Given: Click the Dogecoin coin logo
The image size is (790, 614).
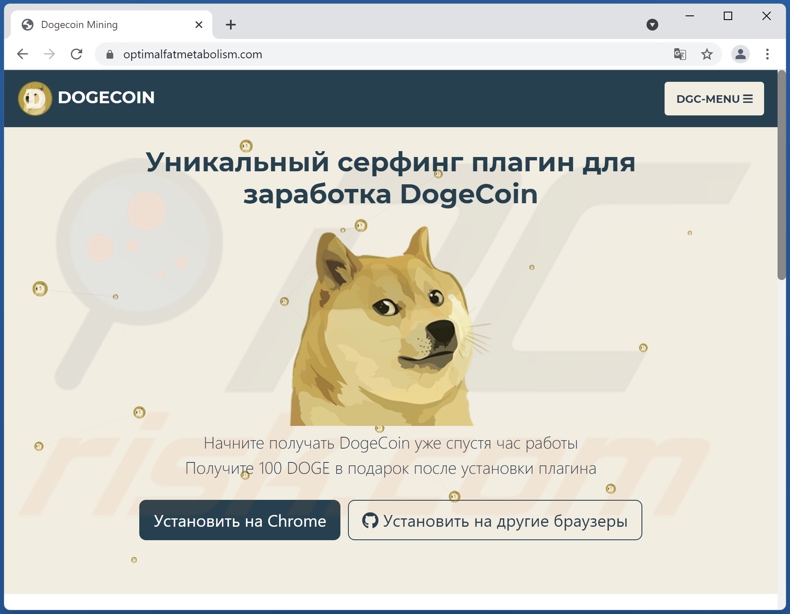Looking at the screenshot, I should [x=35, y=98].
